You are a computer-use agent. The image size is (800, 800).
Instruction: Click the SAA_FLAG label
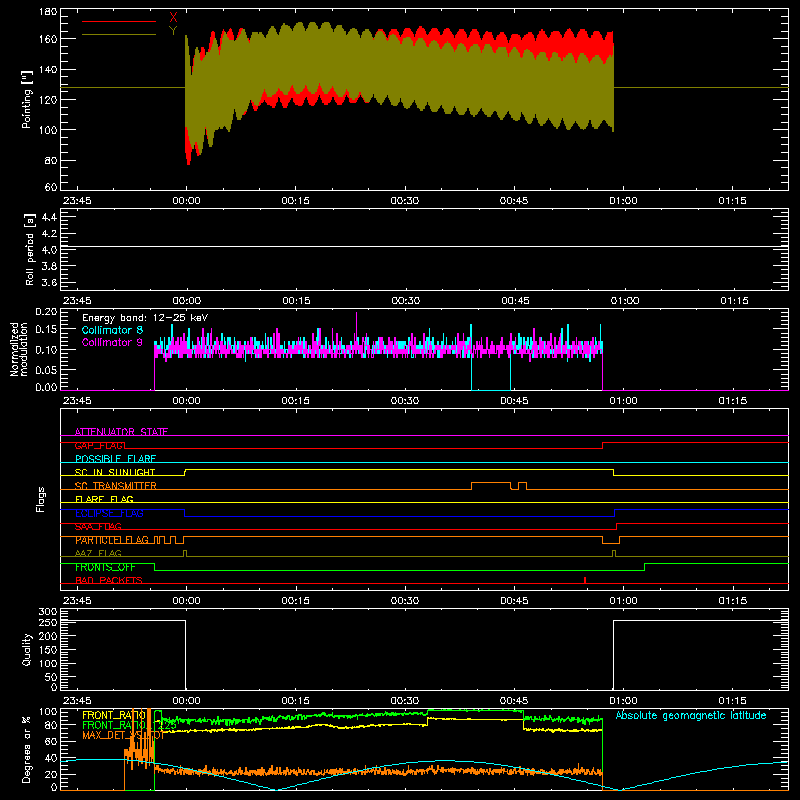pyautogui.click(x=98, y=527)
